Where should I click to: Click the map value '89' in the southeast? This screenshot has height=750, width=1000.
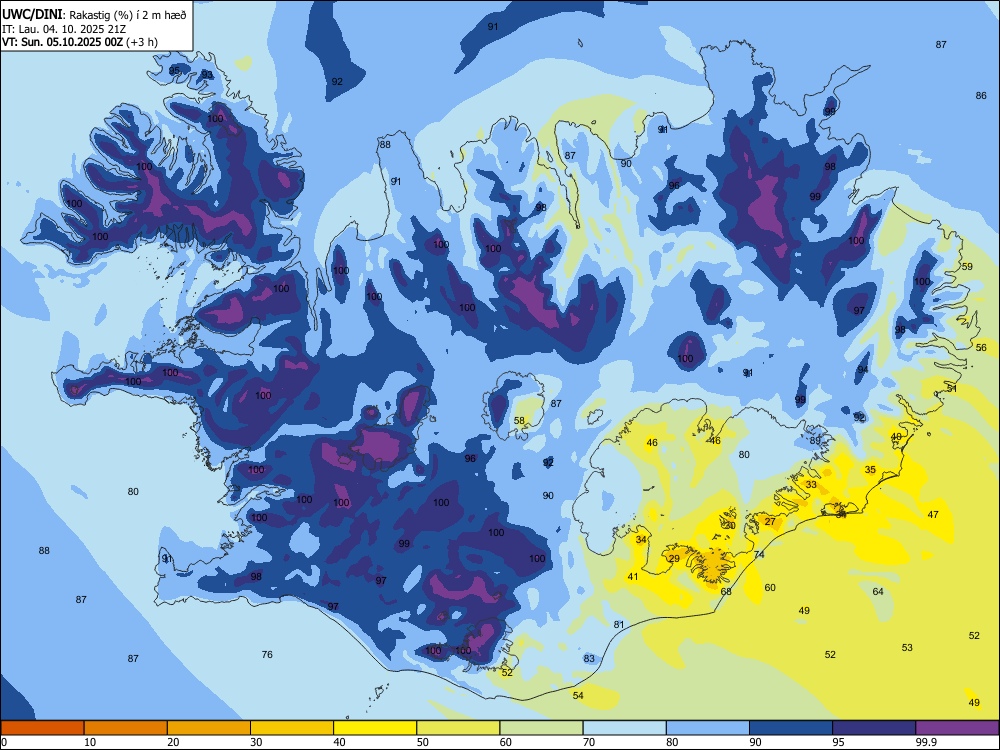815,441
